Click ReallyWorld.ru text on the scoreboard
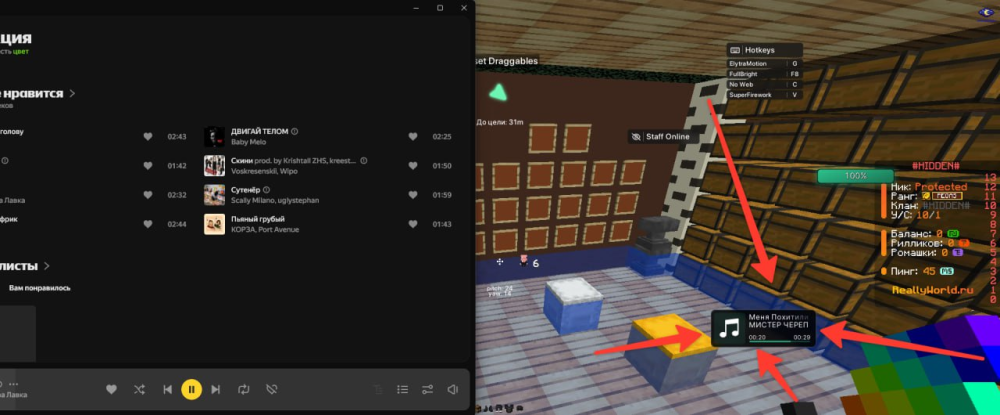Screen dimensions: 1000x415 pos(933,290)
